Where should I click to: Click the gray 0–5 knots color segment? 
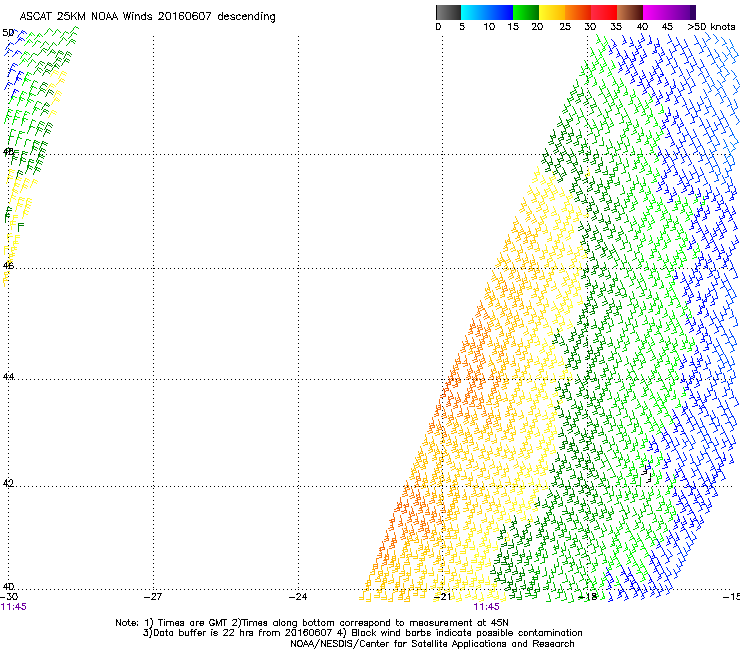pyautogui.click(x=448, y=12)
